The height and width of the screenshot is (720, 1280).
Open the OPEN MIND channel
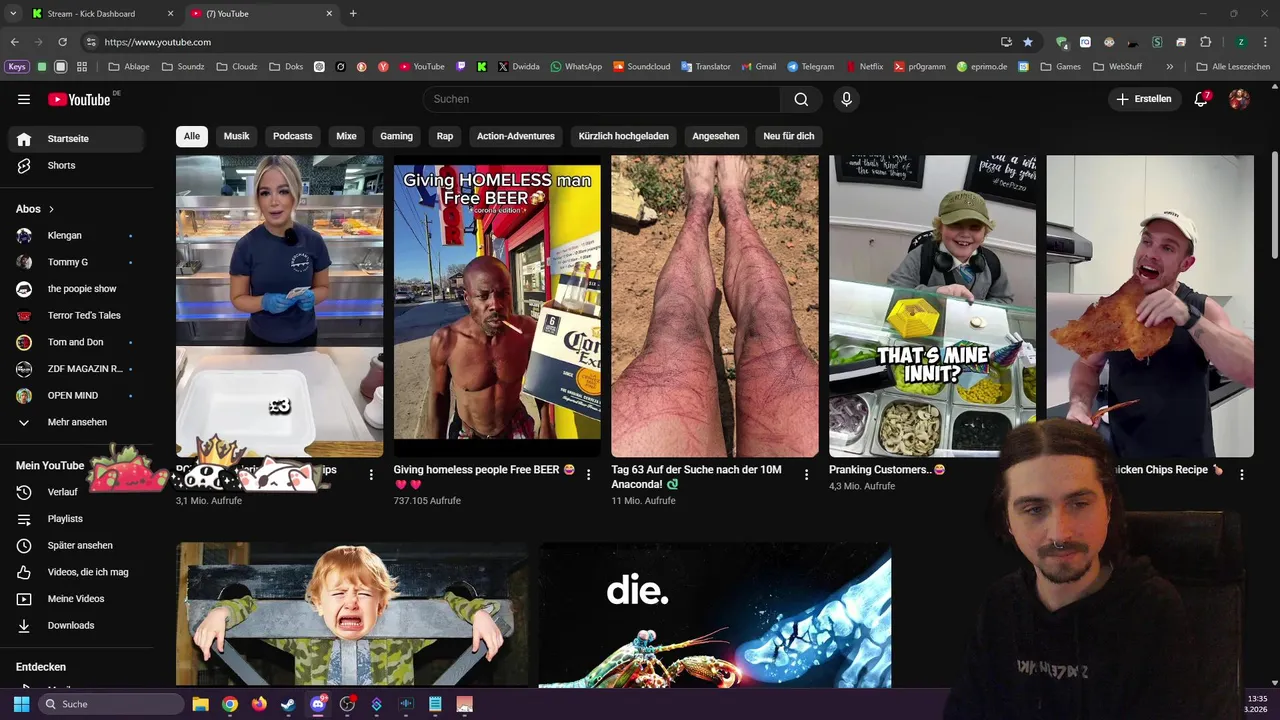77,395
